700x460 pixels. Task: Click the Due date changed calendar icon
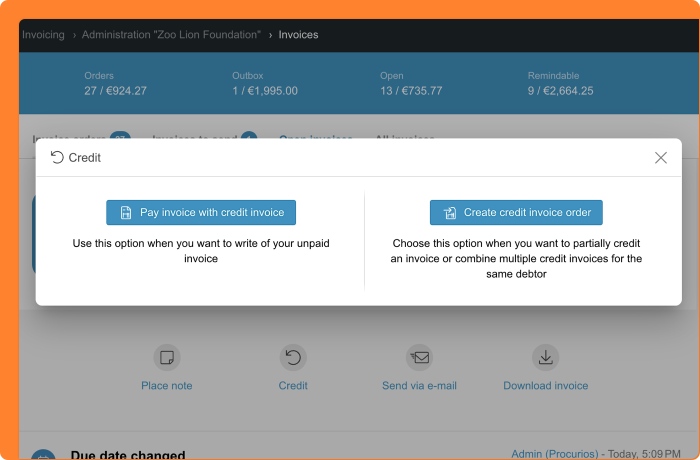pos(43,455)
